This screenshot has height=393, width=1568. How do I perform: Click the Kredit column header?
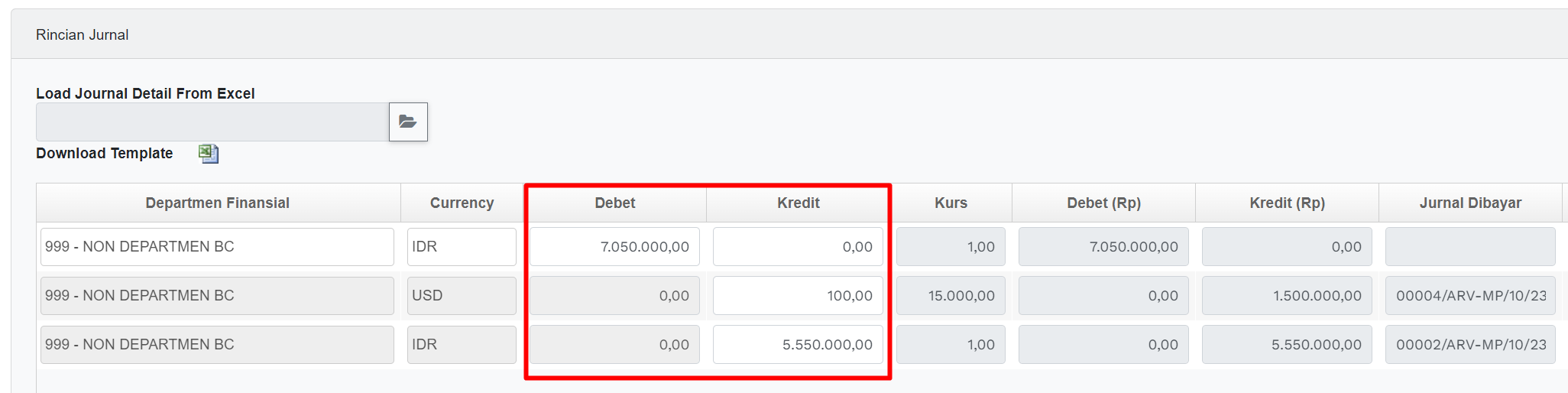click(x=799, y=203)
